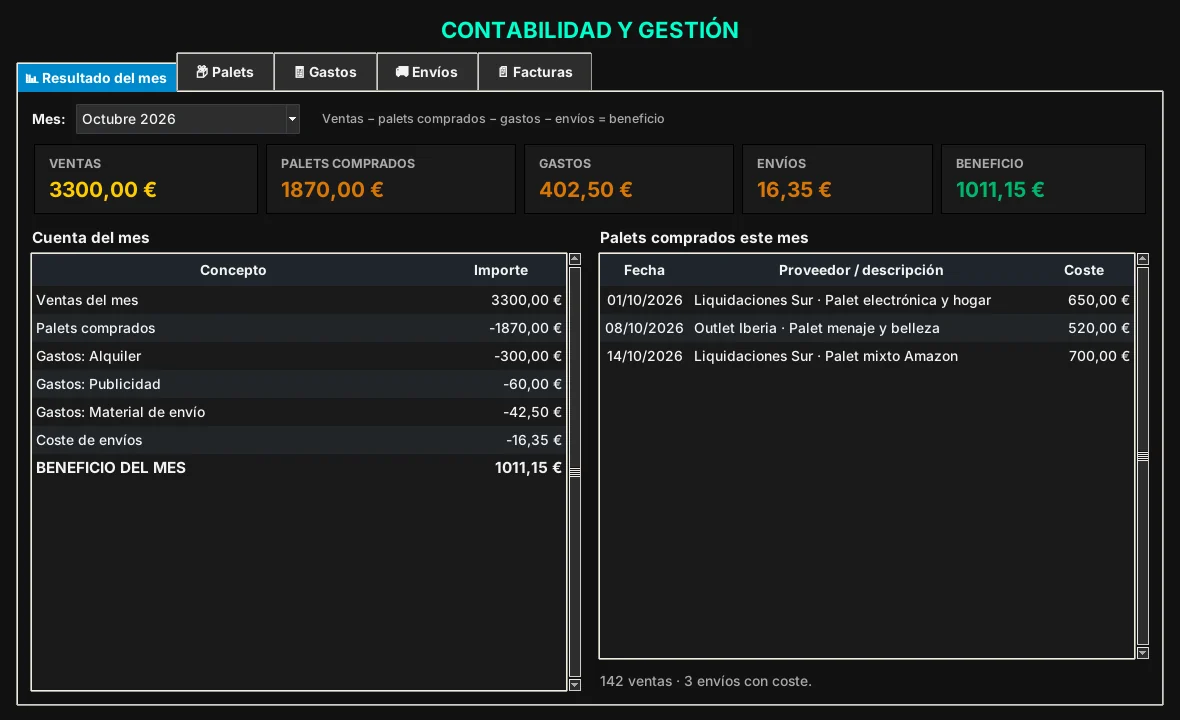Viewport: 1180px width, 720px height.
Task: Click Outlet Iberia · Palet menaje y belleza
Action: (817, 328)
